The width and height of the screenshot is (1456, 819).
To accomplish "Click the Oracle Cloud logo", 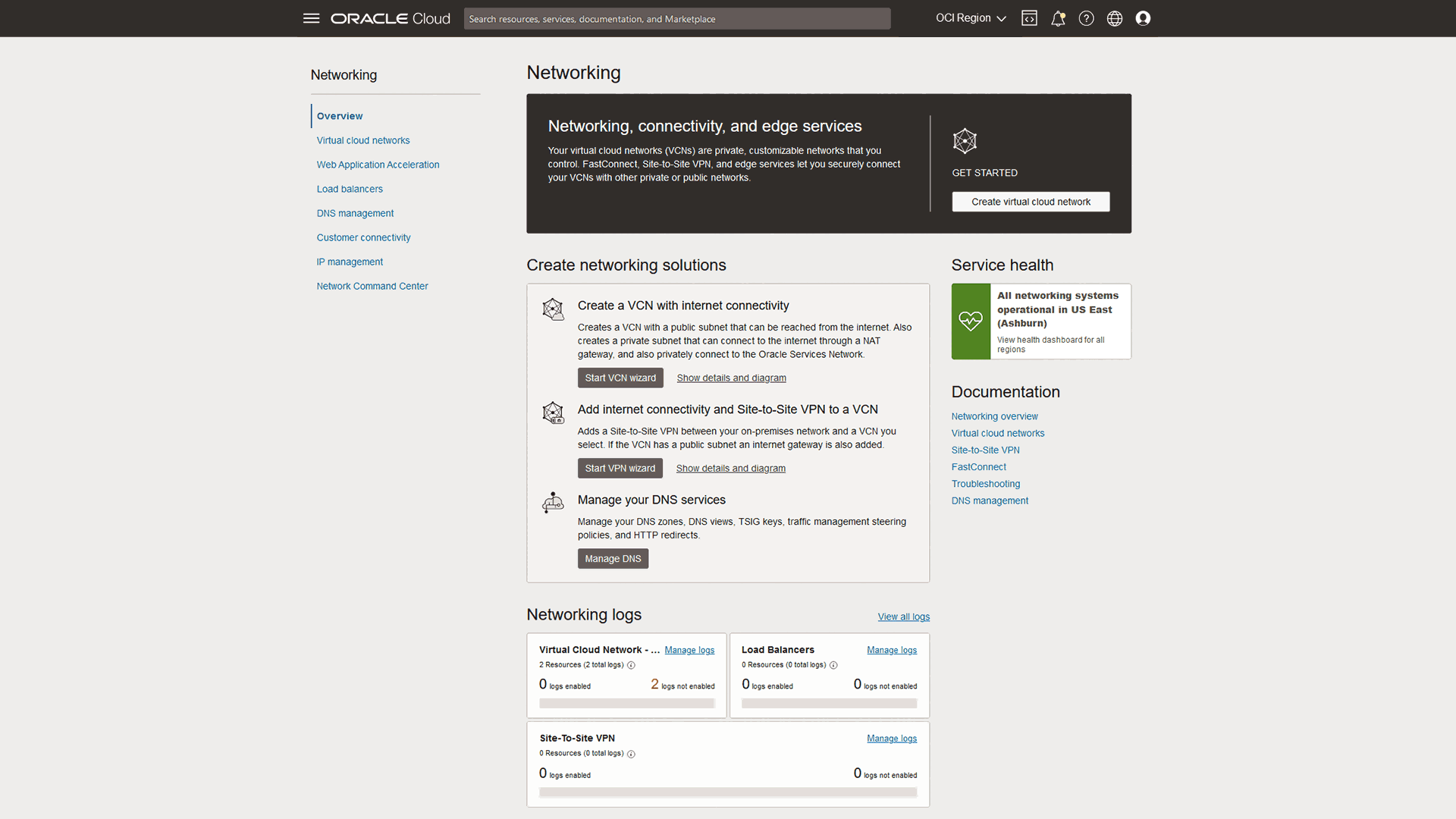I will (390, 18).
